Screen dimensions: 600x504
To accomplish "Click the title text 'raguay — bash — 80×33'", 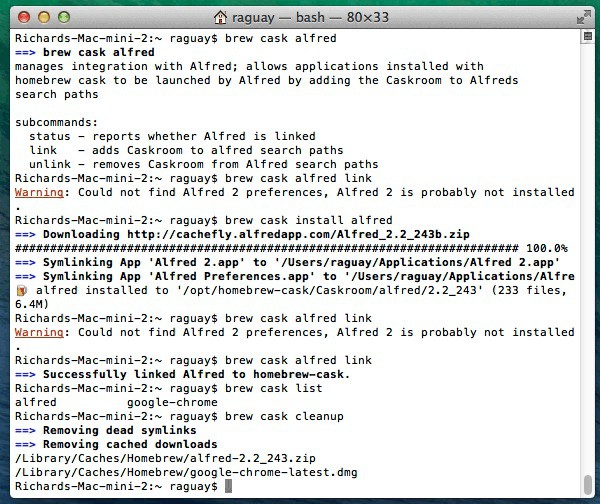I will point(310,17).
